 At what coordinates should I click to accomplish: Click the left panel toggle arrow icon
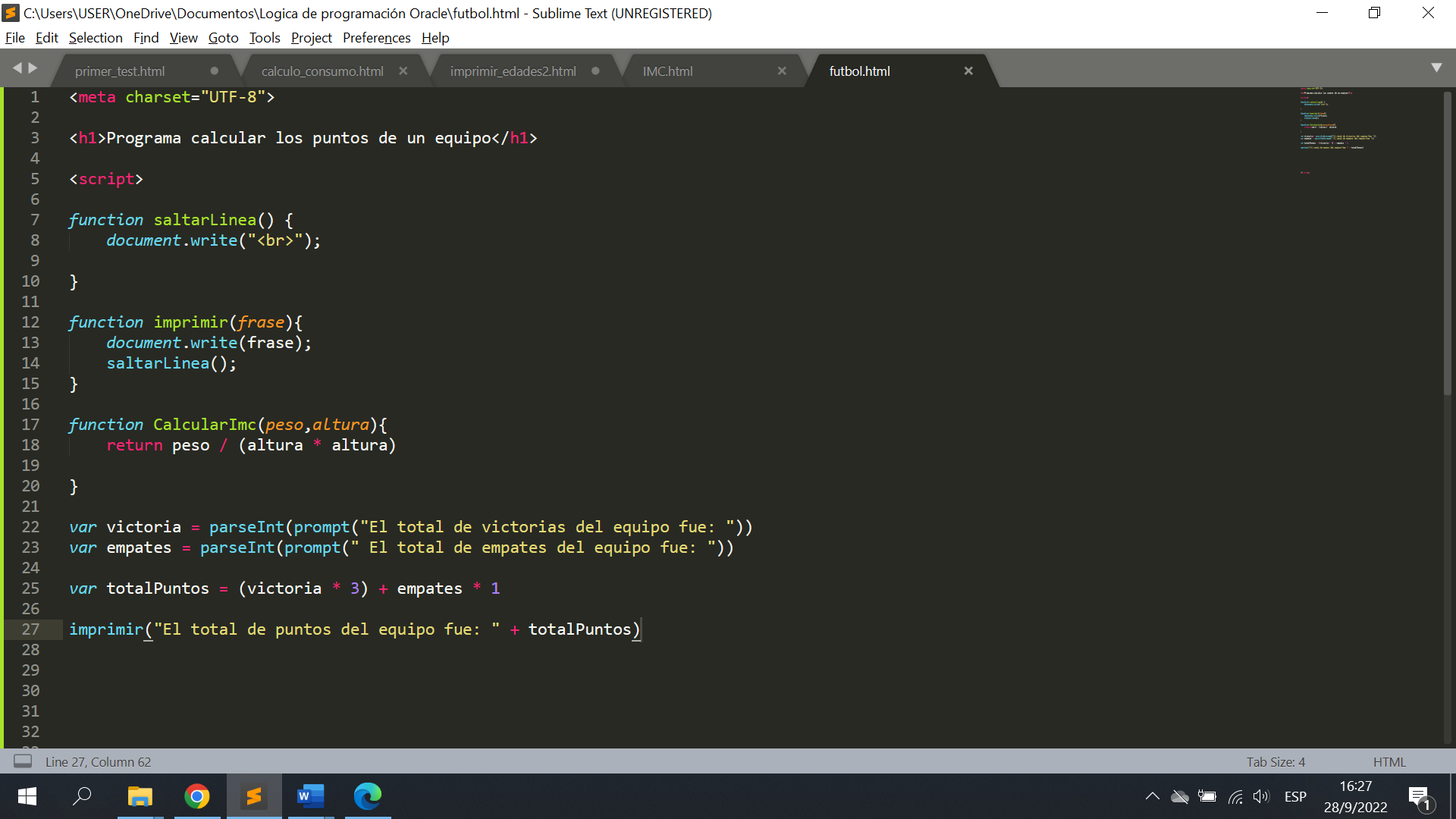[18, 68]
